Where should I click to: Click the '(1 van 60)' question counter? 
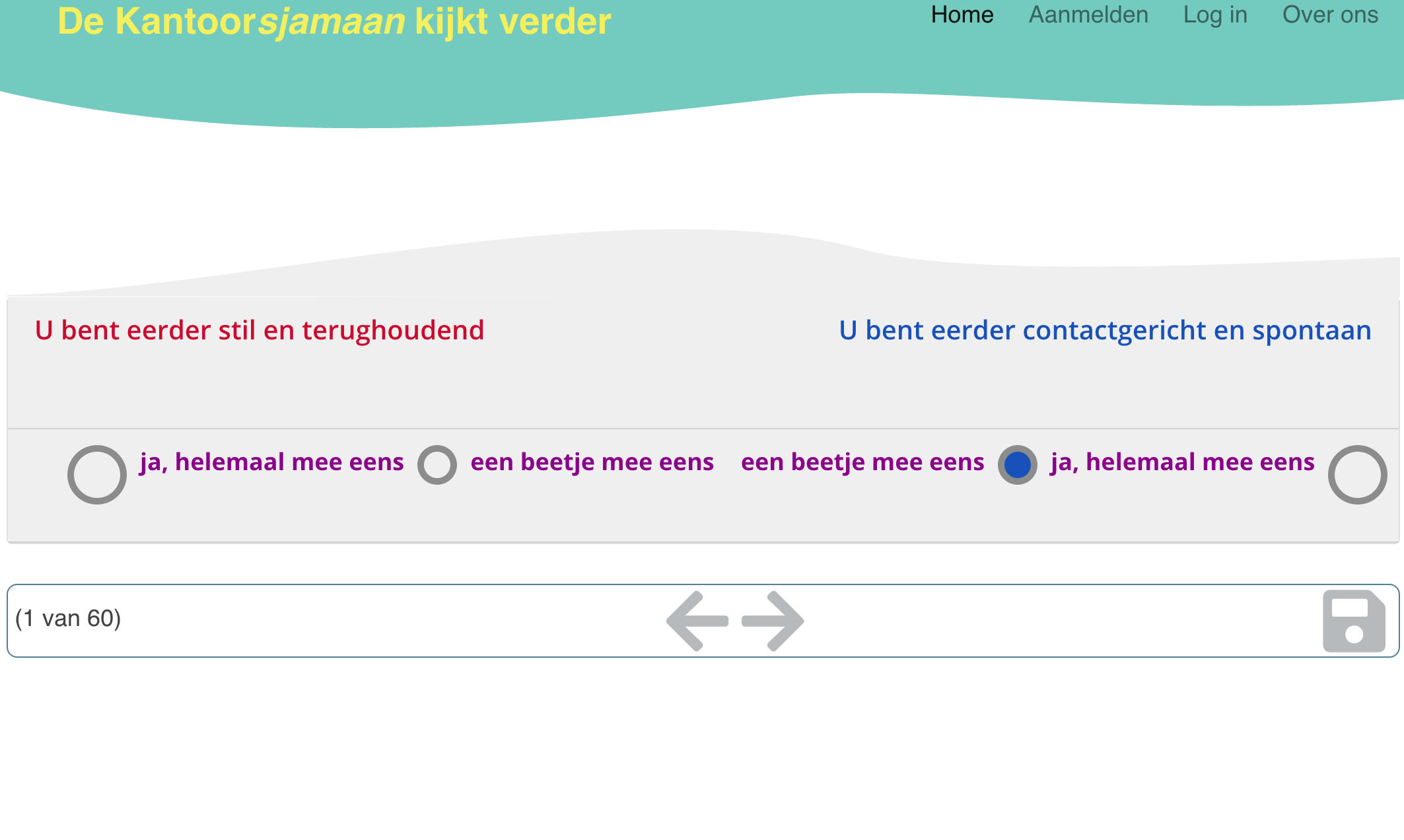click(68, 619)
